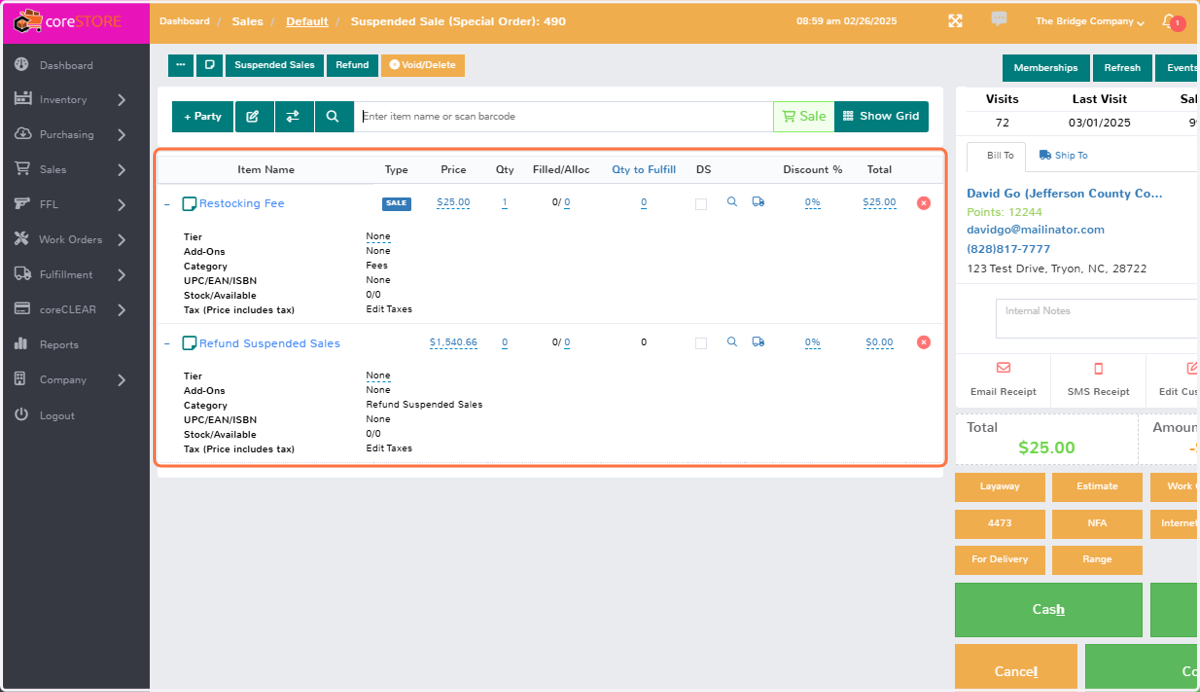The height and width of the screenshot is (692, 1200).
Task: Toggle fullscreen expand icon in header
Action: click(x=955, y=21)
